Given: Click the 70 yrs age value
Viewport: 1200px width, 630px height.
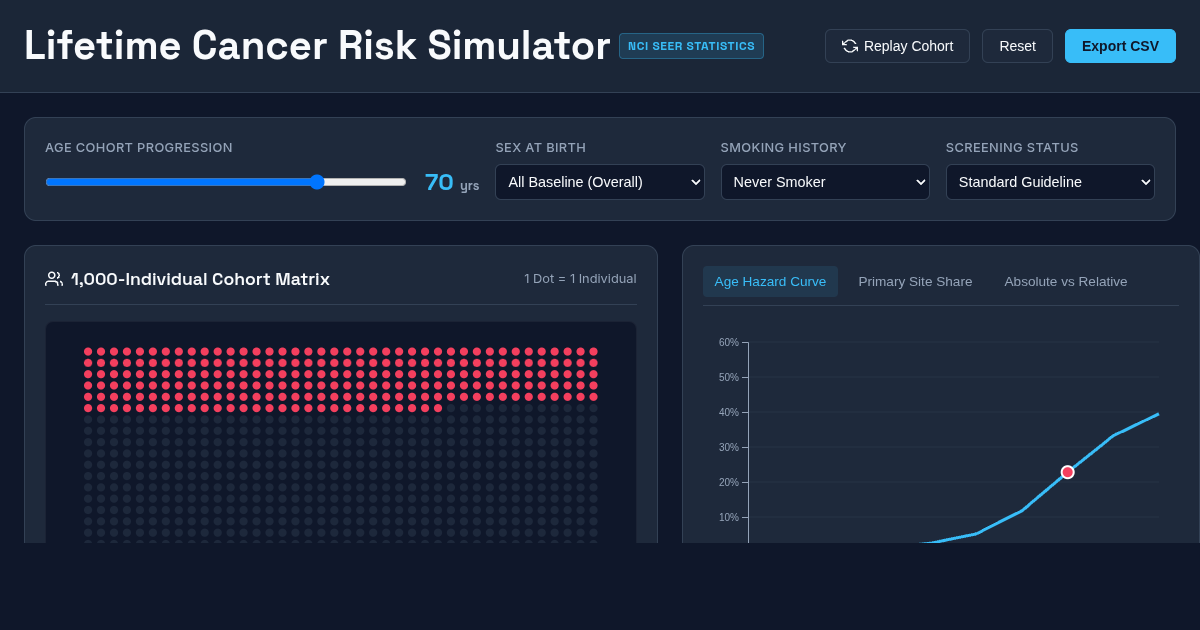Looking at the screenshot, I should [x=451, y=182].
